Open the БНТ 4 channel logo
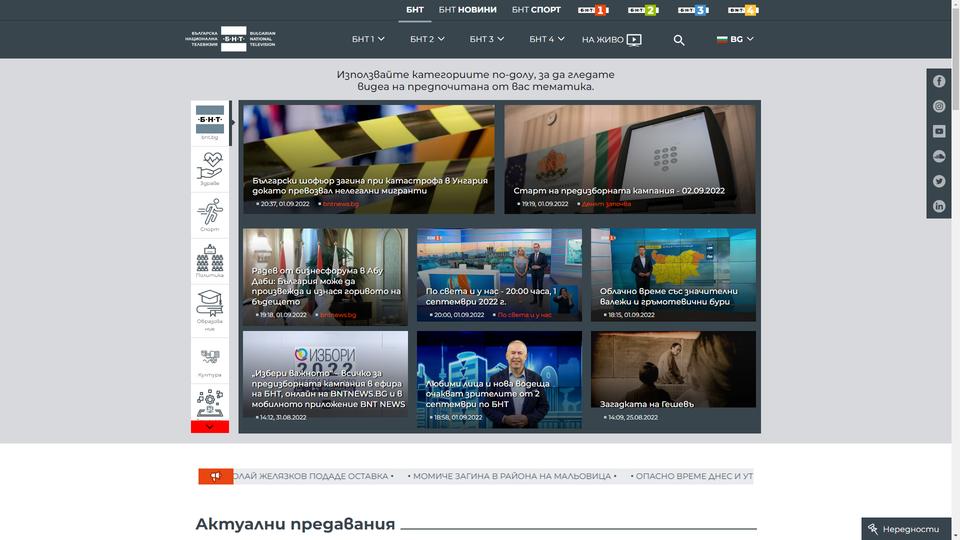This screenshot has width=960, height=540. [x=743, y=10]
